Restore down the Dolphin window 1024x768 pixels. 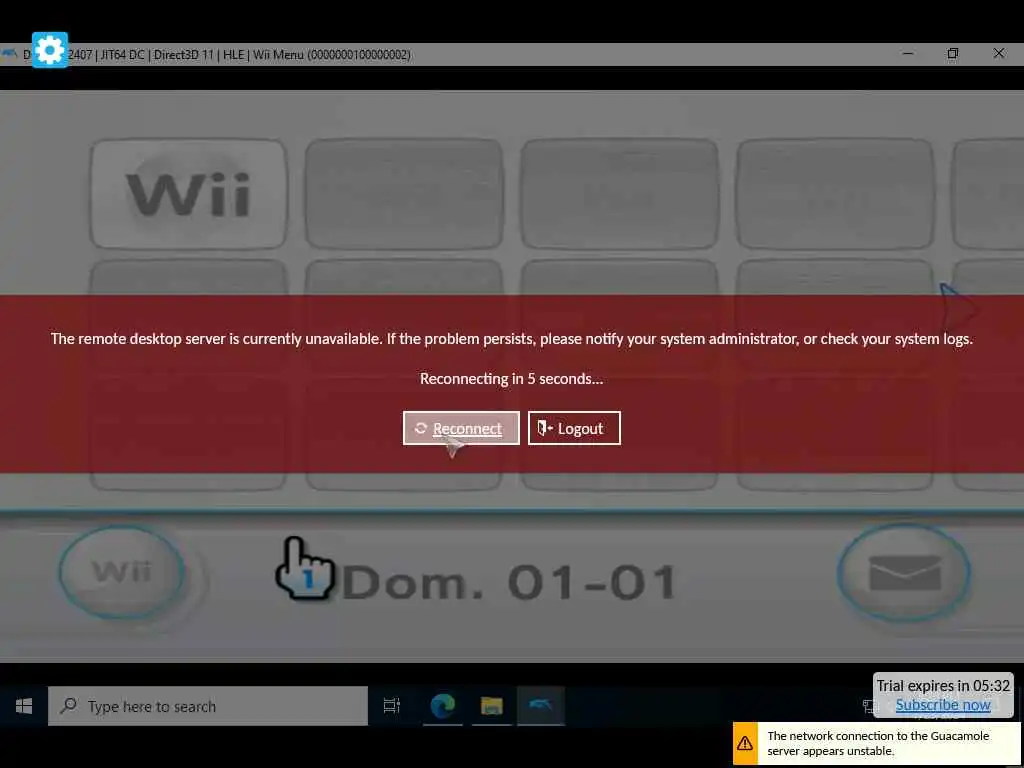(x=953, y=54)
